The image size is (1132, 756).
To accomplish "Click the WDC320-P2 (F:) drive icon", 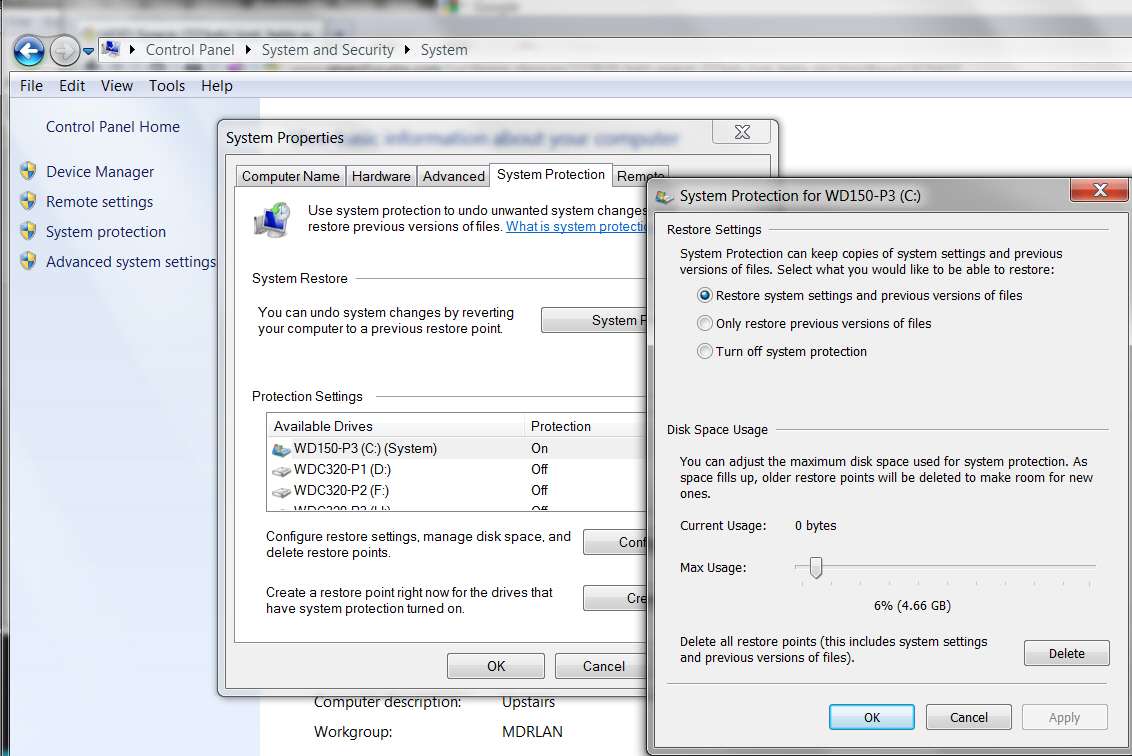I will click(281, 492).
